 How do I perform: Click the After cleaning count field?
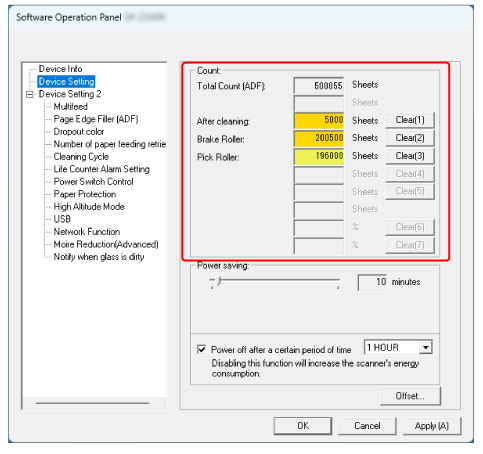click(319, 120)
